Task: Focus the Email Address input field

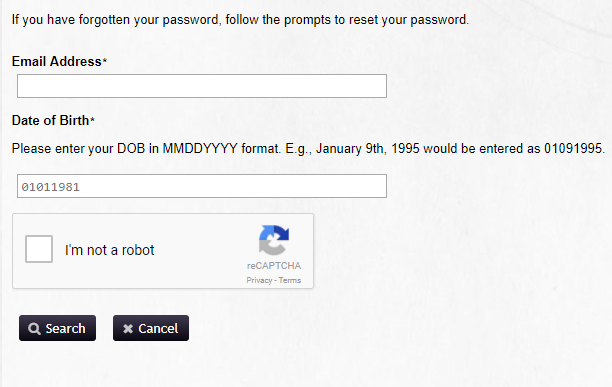Action: point(202,86)
